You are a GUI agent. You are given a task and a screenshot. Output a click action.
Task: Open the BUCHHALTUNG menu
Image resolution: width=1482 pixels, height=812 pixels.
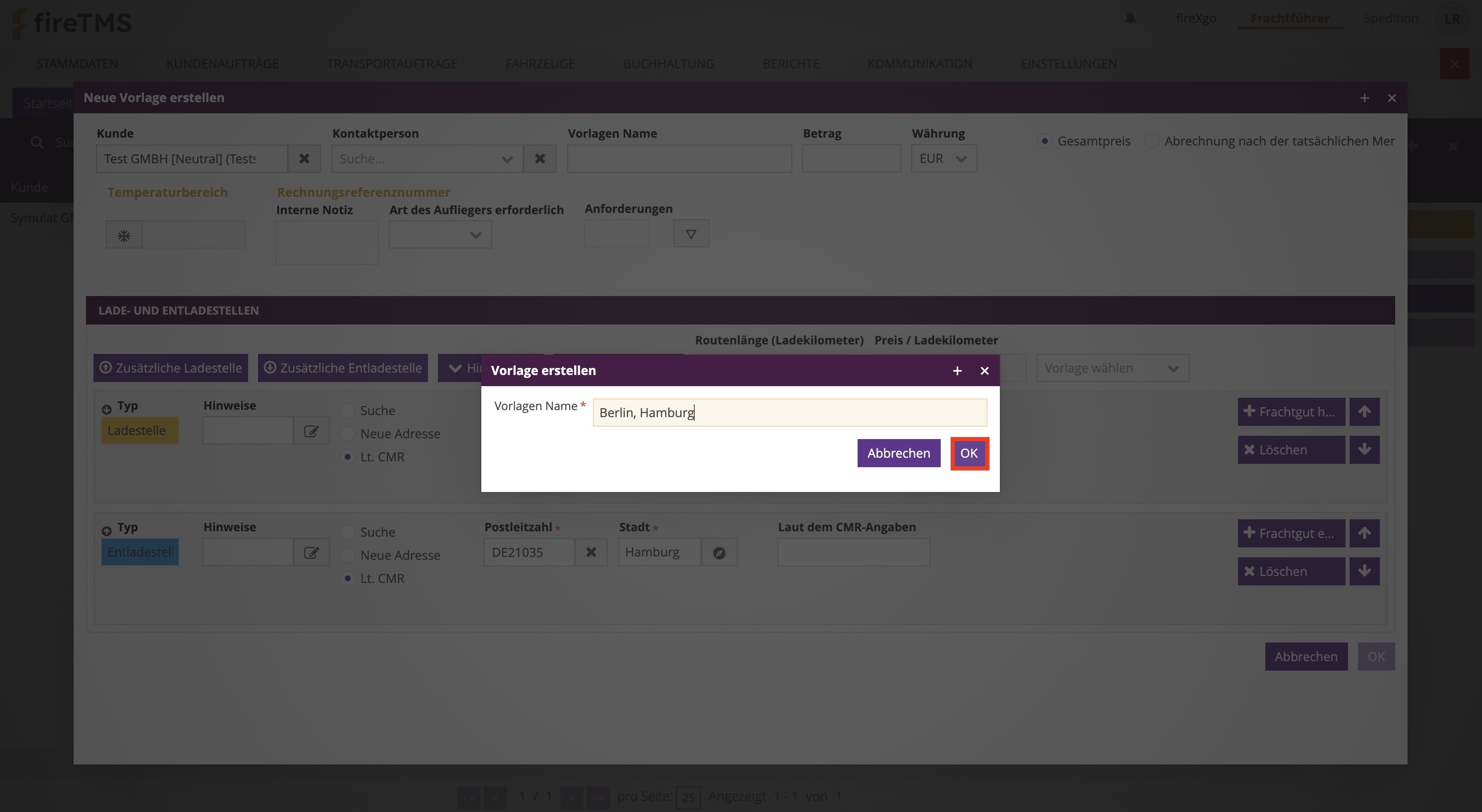click(669, 64)
